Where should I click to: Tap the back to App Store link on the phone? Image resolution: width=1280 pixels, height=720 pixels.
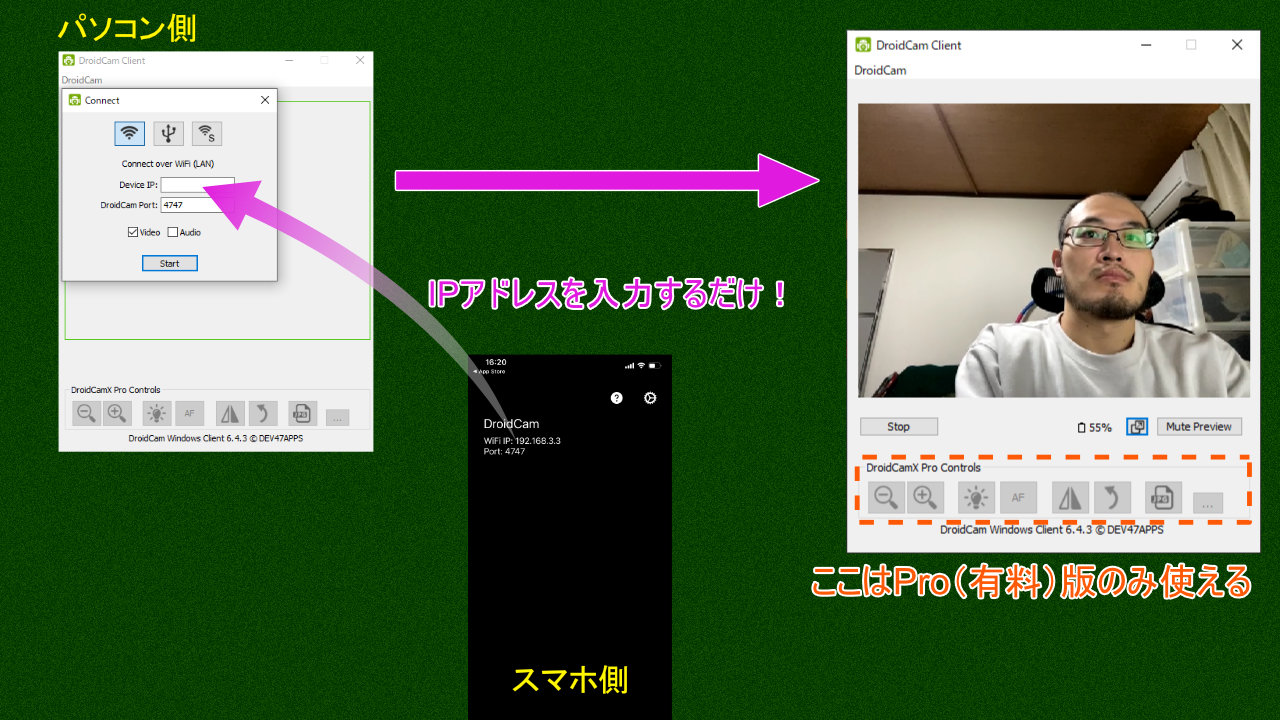pos(490,371)
